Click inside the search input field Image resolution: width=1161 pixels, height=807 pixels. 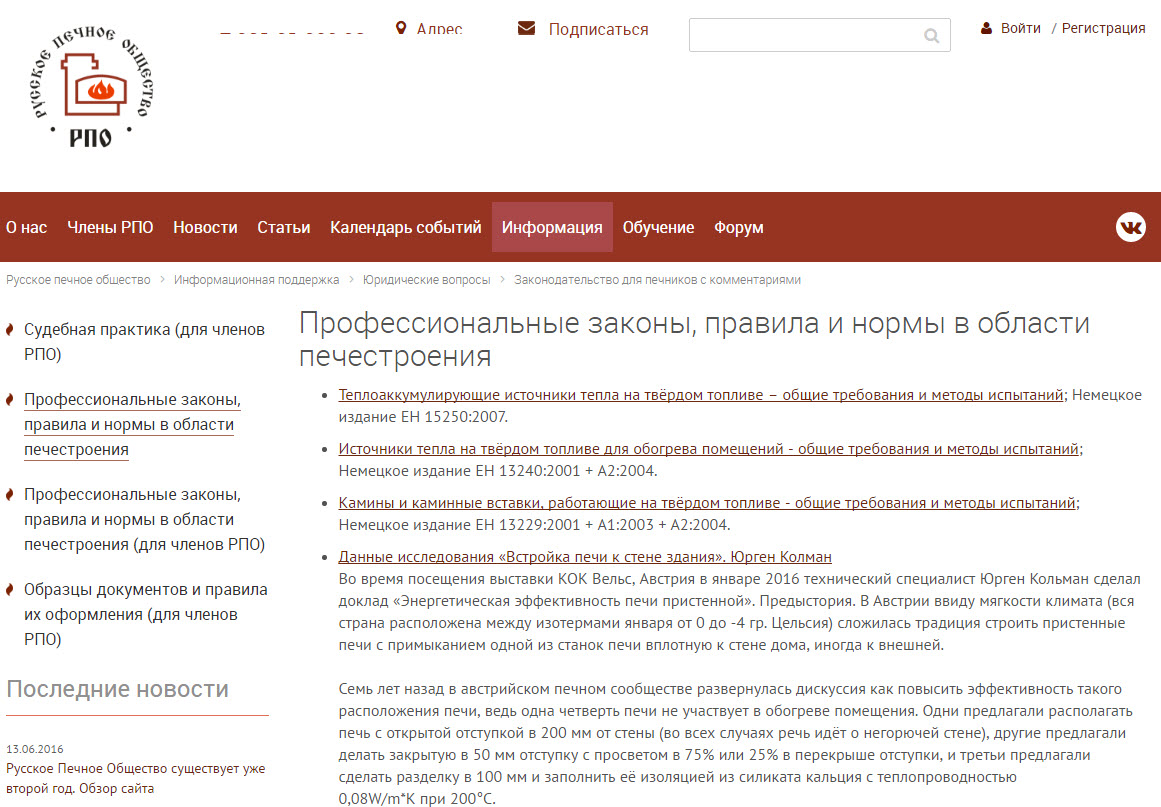click(805, 36)
